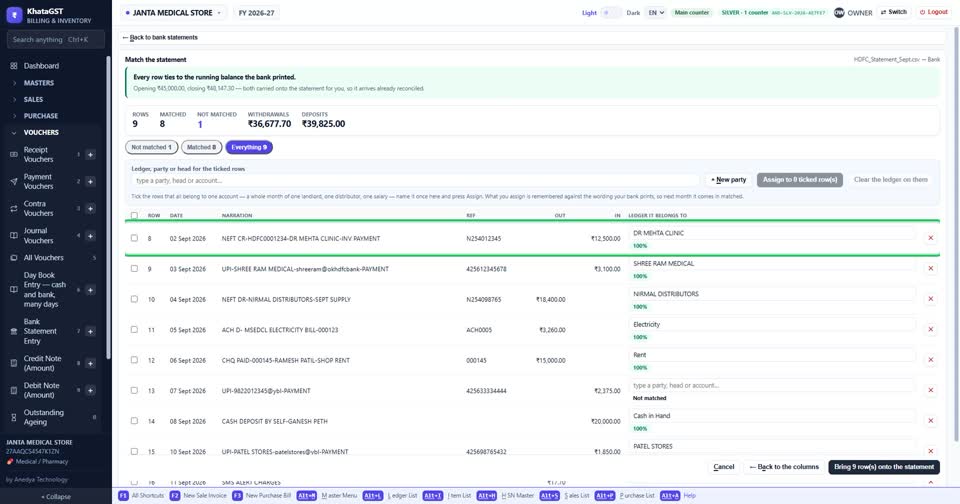Tick checkbox for row 9 SHREE RAM MEDICAL
Viewport: 960px width, 504px height.
(134, 268)
